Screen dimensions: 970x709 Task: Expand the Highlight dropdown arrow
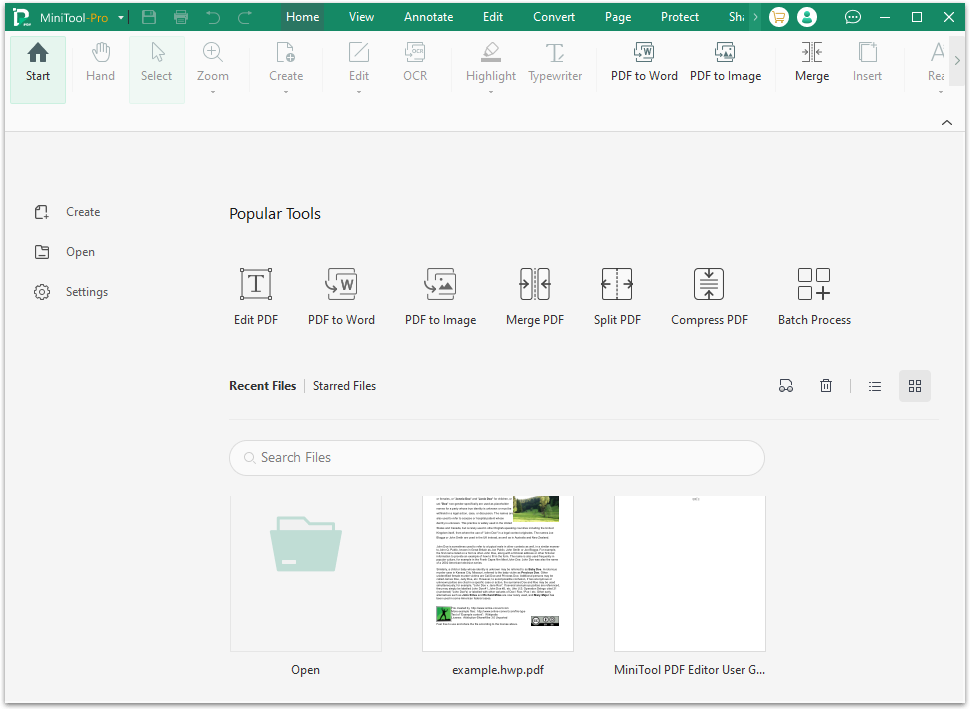[x=491, y=92]
